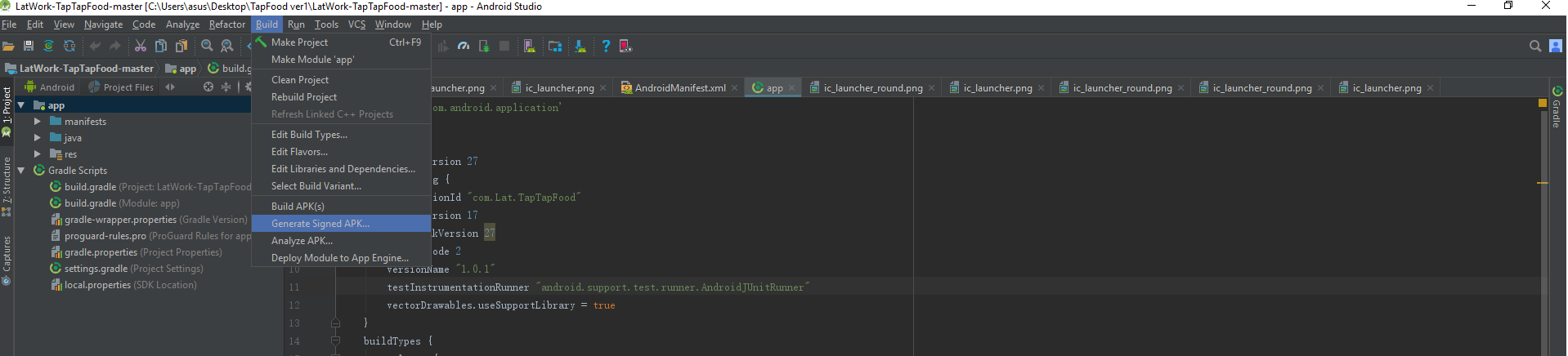Click the Cut scissors icon
This screenshot has height=356, width=1568.
point(141,47)
